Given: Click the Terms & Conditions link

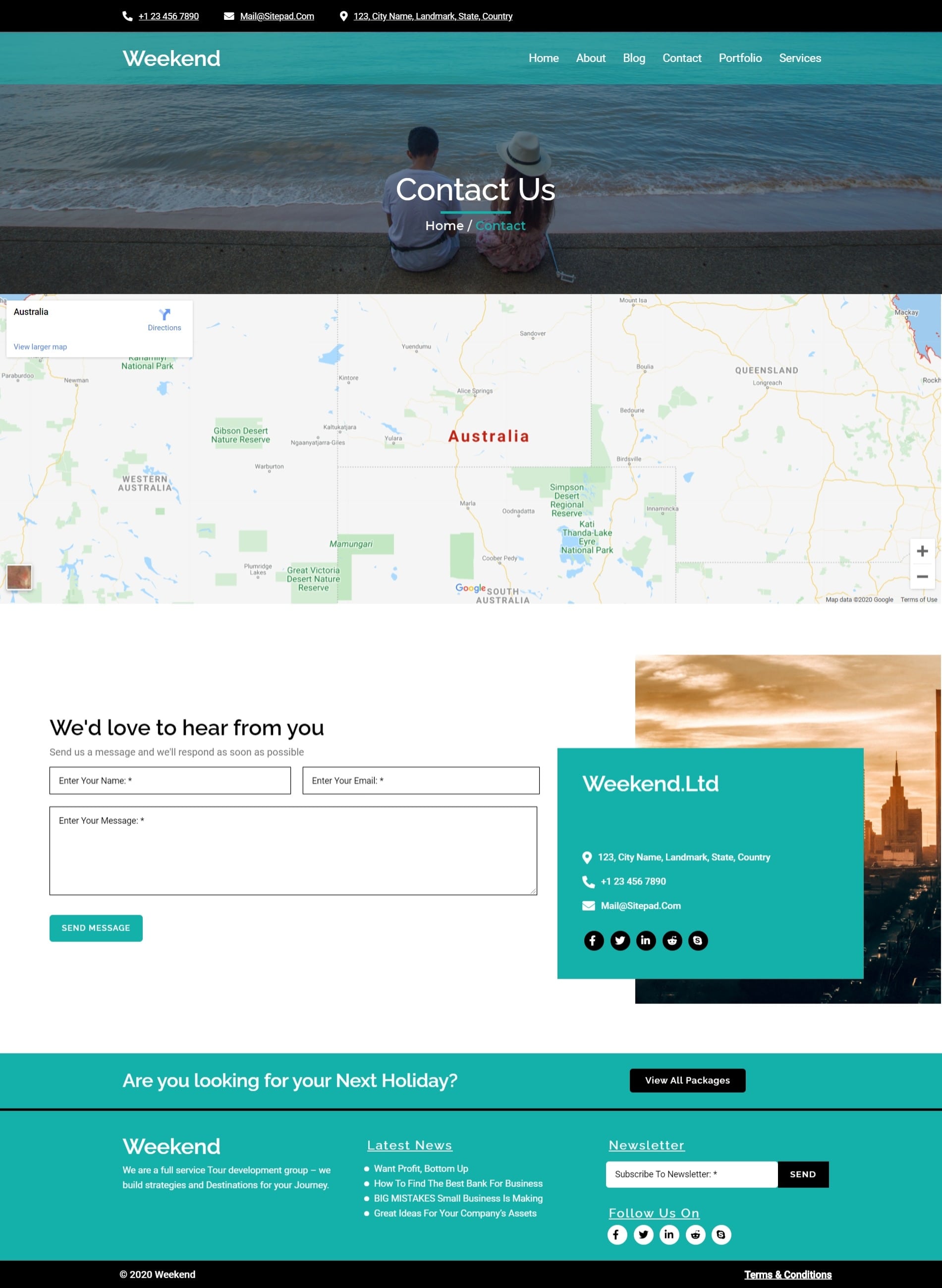Looking at the screenshot, I should point(787,1274).
